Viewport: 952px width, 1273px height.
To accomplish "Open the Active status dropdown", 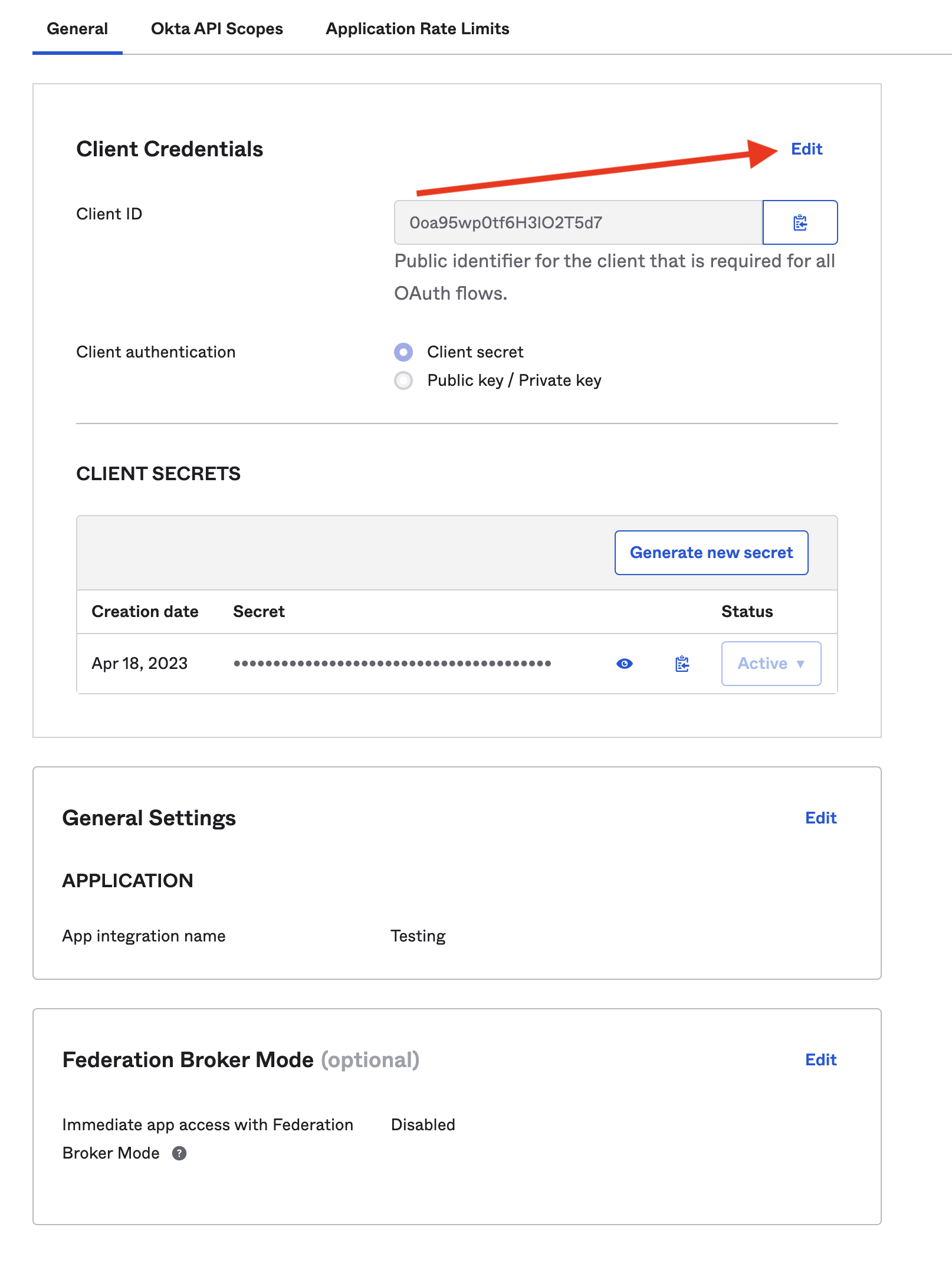I will coord(770,664).
